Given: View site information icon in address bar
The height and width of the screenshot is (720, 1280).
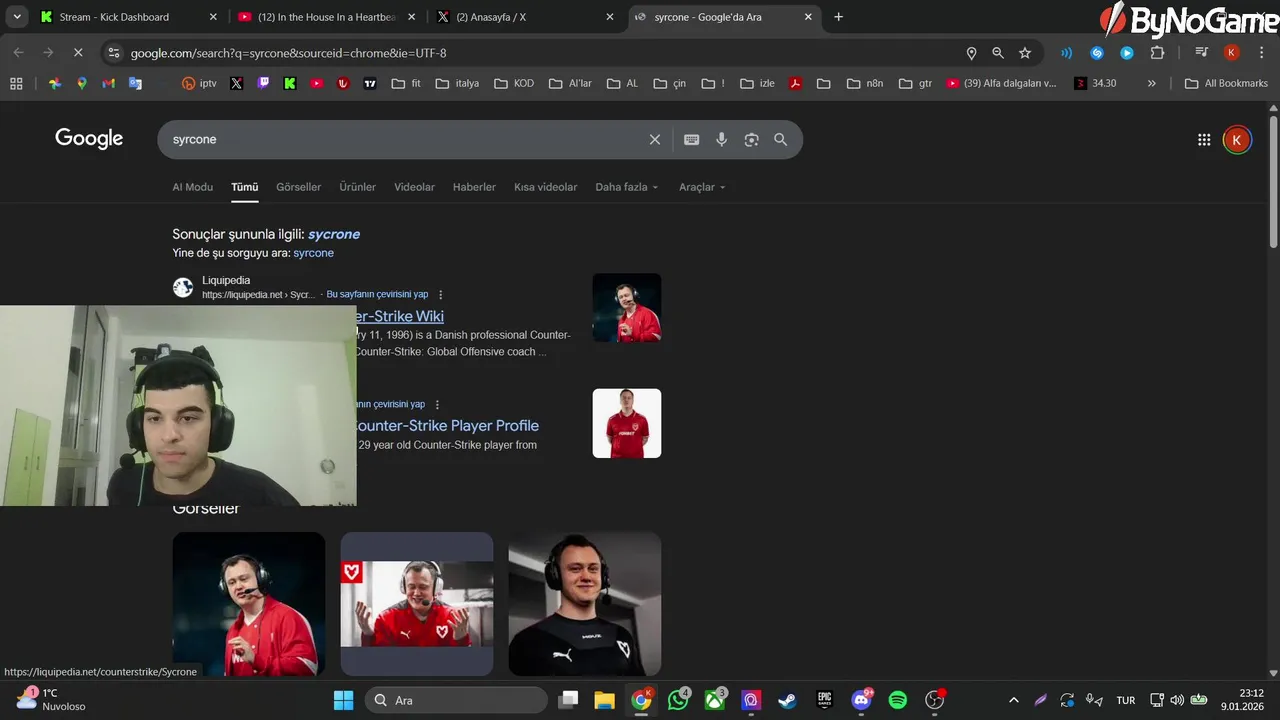Looking at the screenshot, I should pos(113,53).
